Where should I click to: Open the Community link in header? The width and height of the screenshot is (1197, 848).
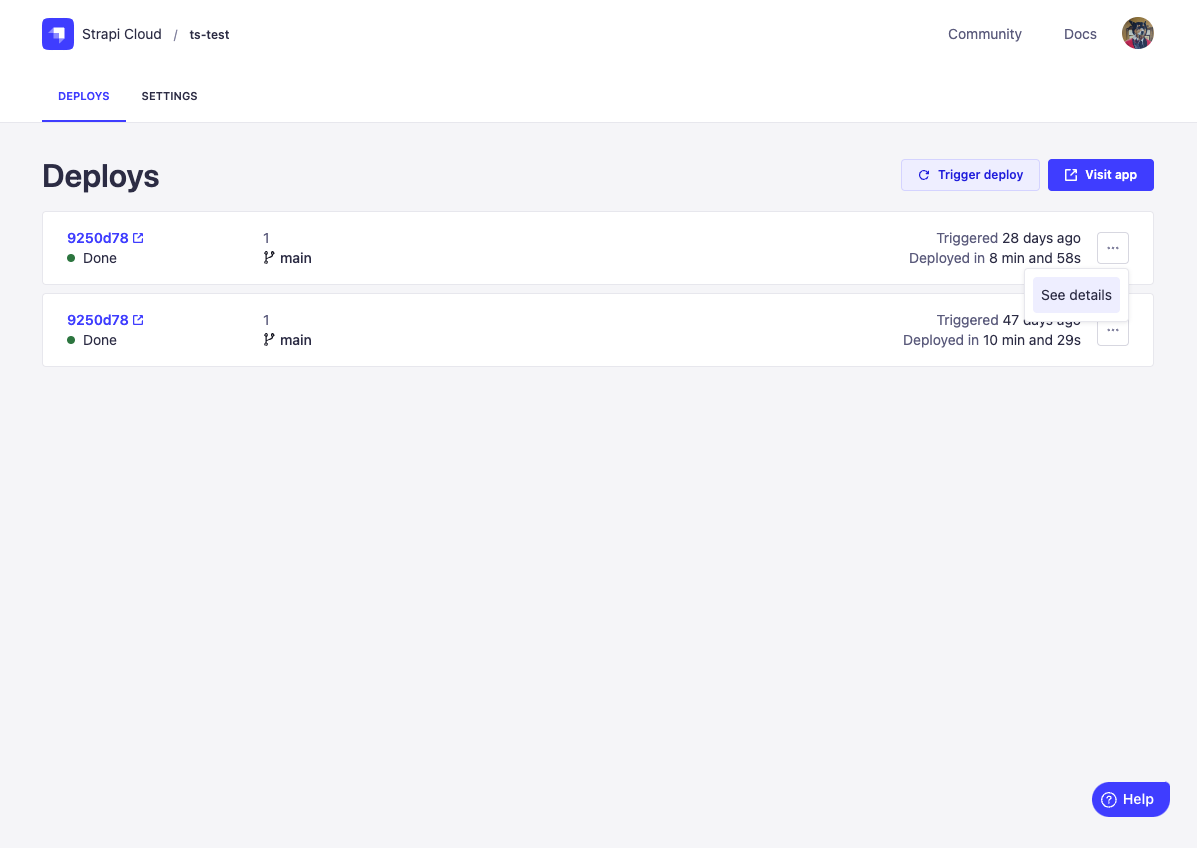click(985, 34)
